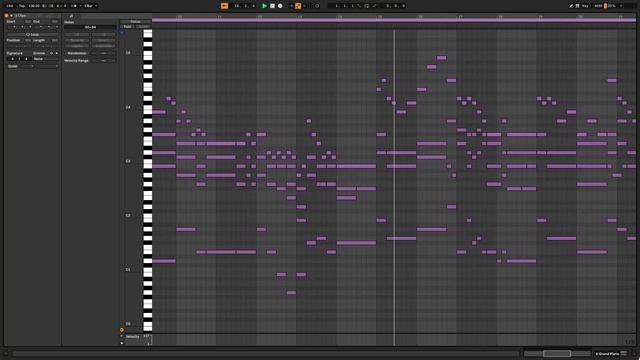Click the Hot-Swap Groove icon

click(51, 53)
